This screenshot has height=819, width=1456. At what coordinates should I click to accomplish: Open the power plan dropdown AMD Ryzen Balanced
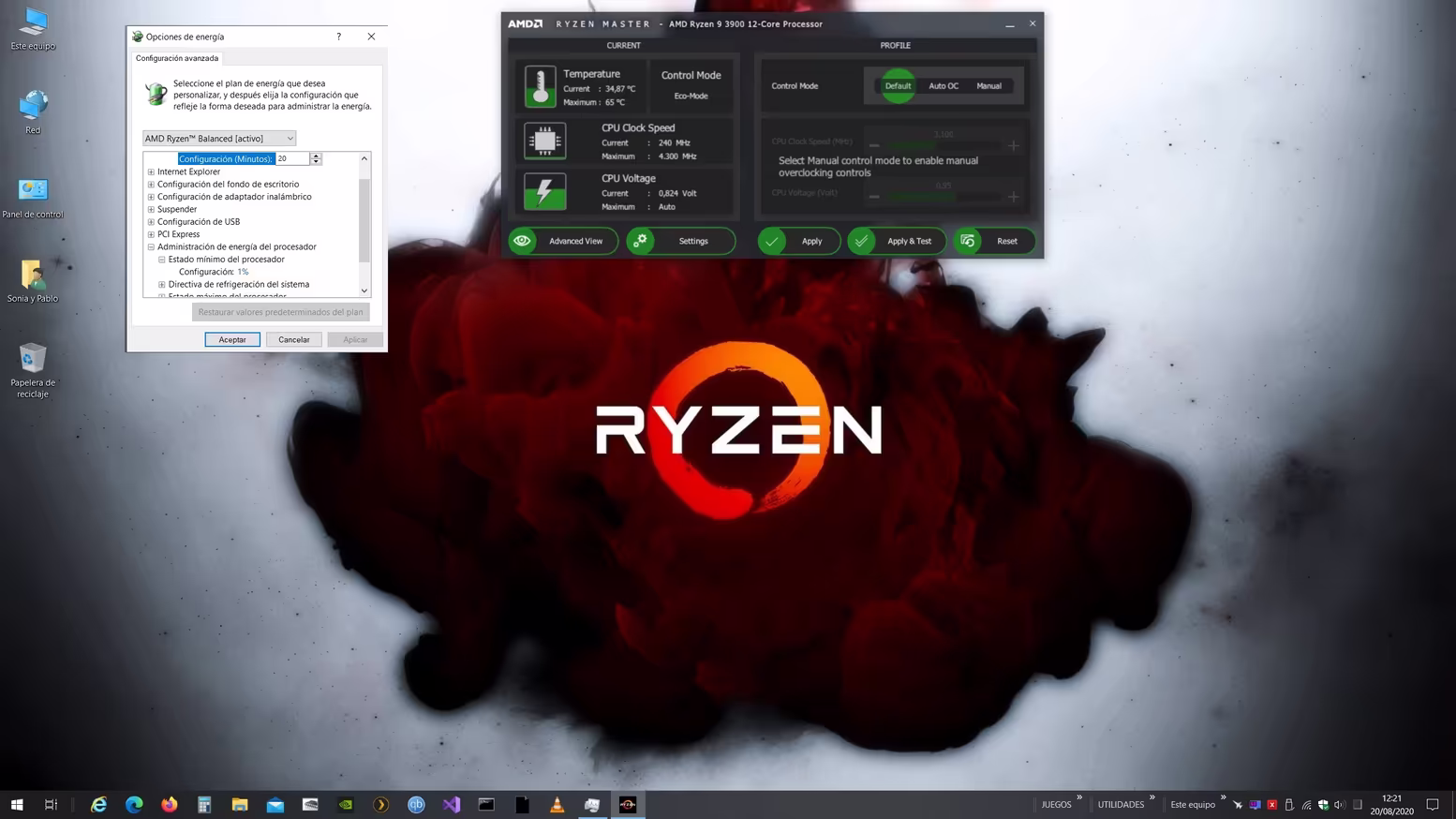pyautogui.click(x=219, y=139)
